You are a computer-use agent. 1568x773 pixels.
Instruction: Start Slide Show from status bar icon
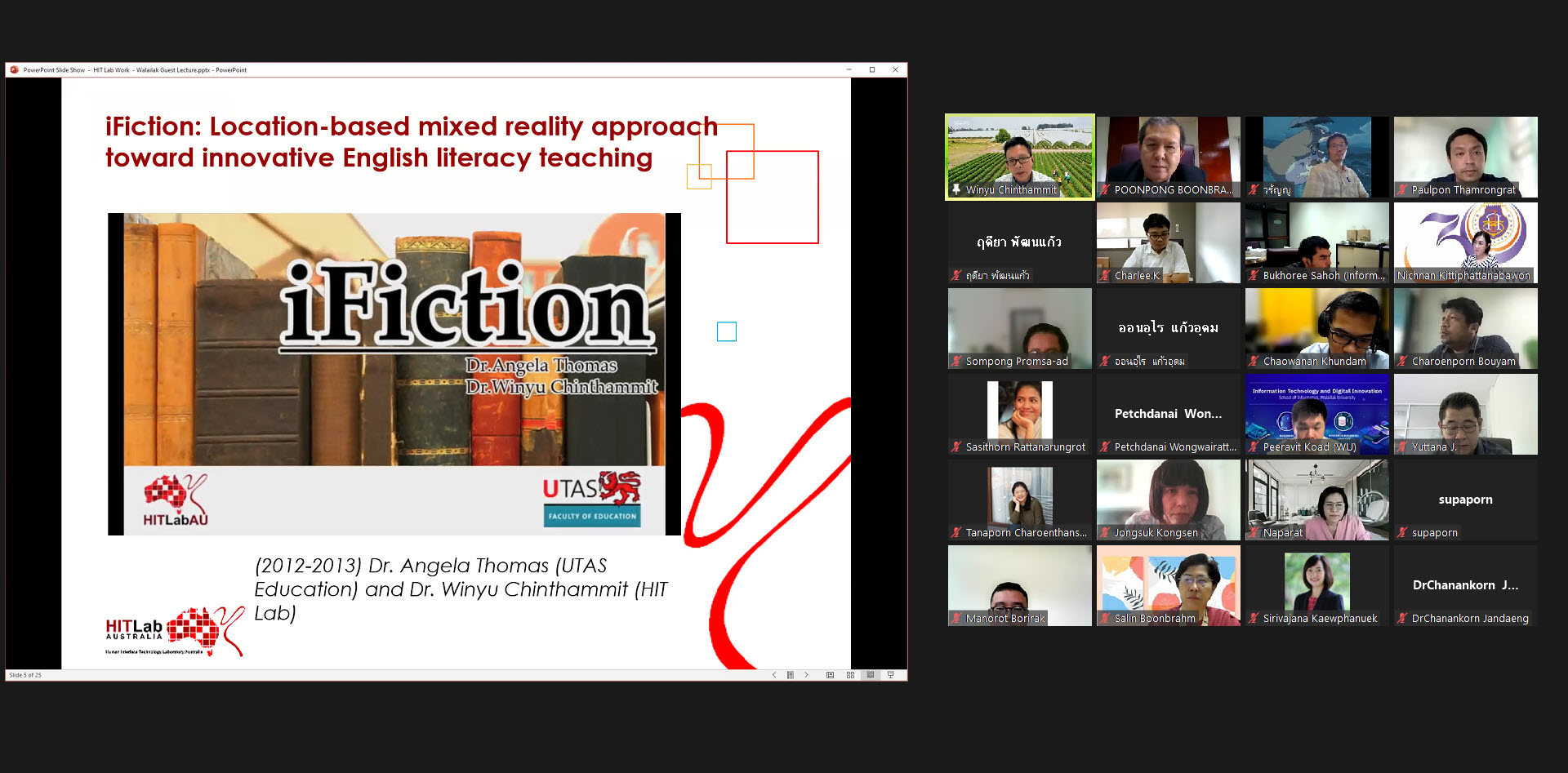tap(891, 675)
